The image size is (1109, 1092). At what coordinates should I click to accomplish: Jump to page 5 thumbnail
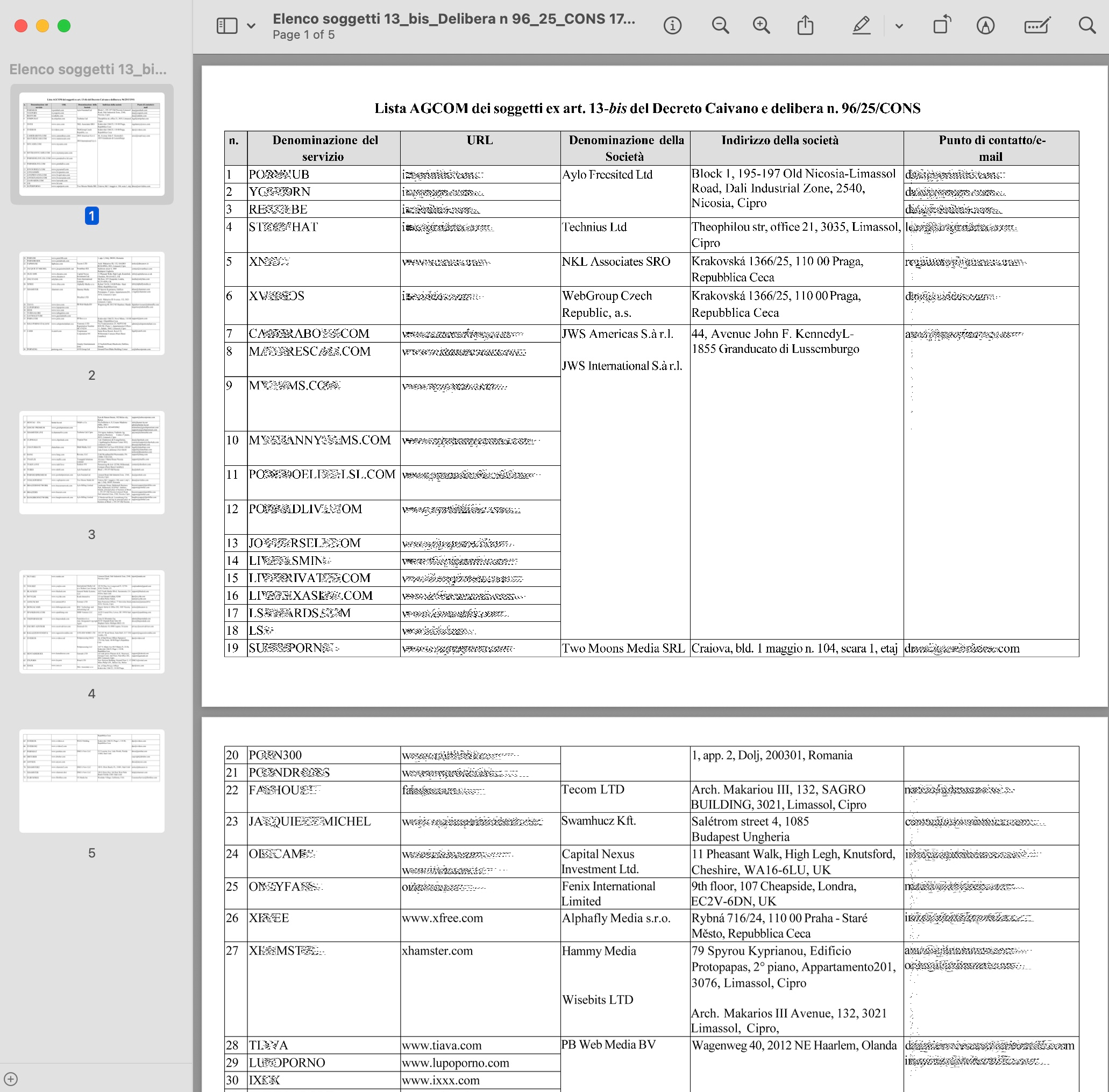pos(92,781)
